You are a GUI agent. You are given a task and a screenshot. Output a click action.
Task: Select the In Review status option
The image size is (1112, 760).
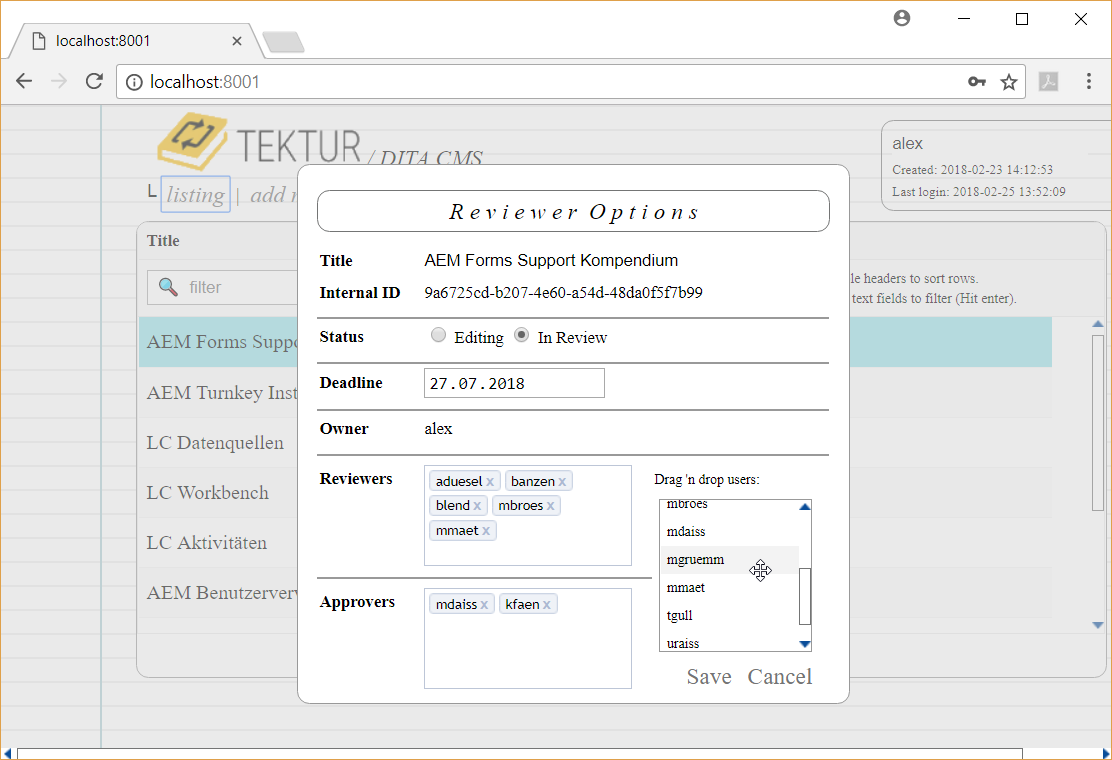click(522, 336)
